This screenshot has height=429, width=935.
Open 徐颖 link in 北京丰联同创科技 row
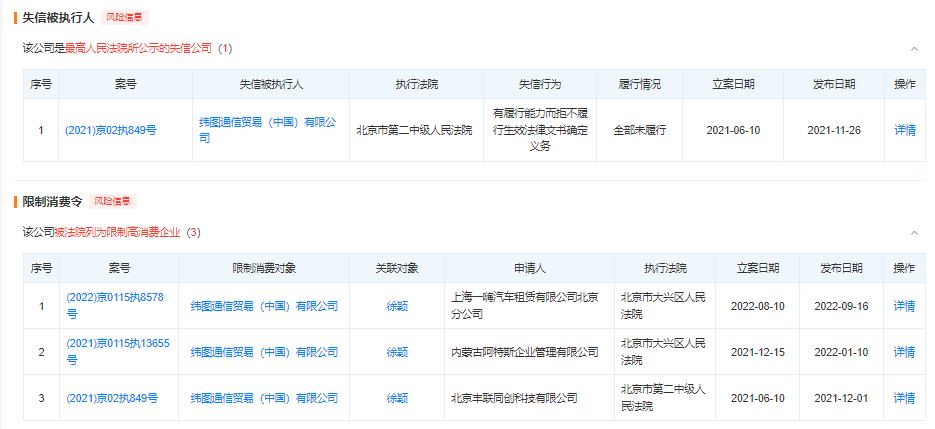coord(397,398)
